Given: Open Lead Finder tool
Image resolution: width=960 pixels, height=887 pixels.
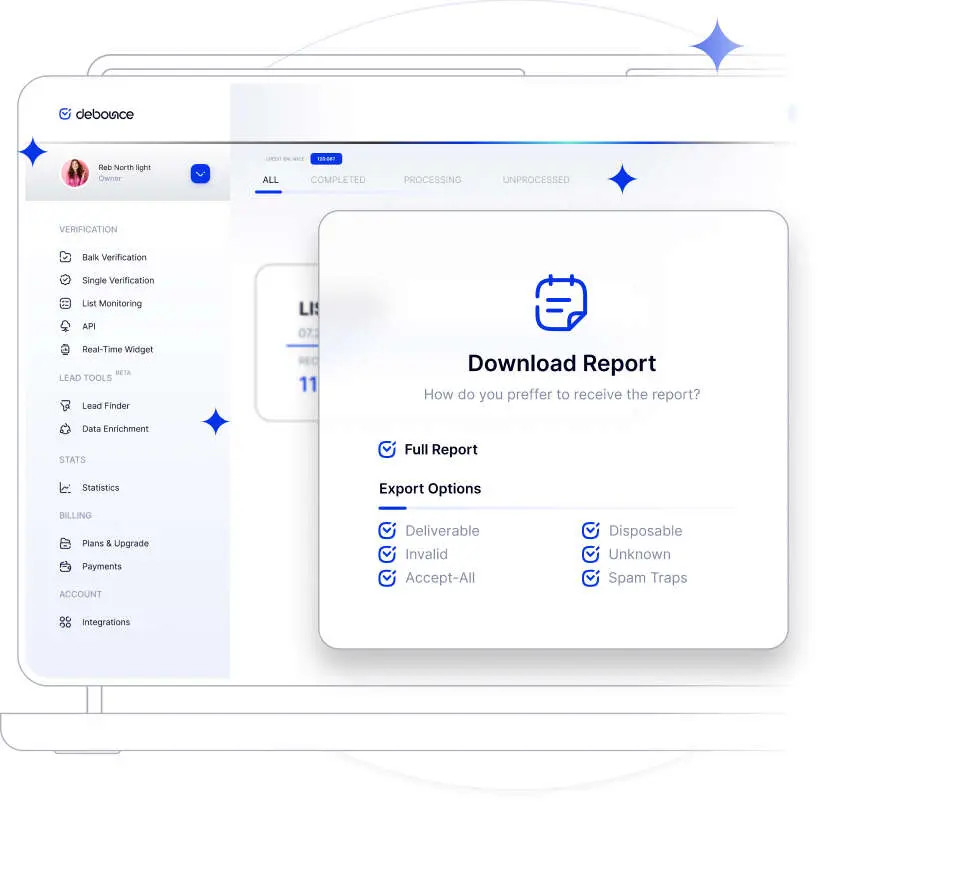Looking at the screenshot, I should 106,405.
